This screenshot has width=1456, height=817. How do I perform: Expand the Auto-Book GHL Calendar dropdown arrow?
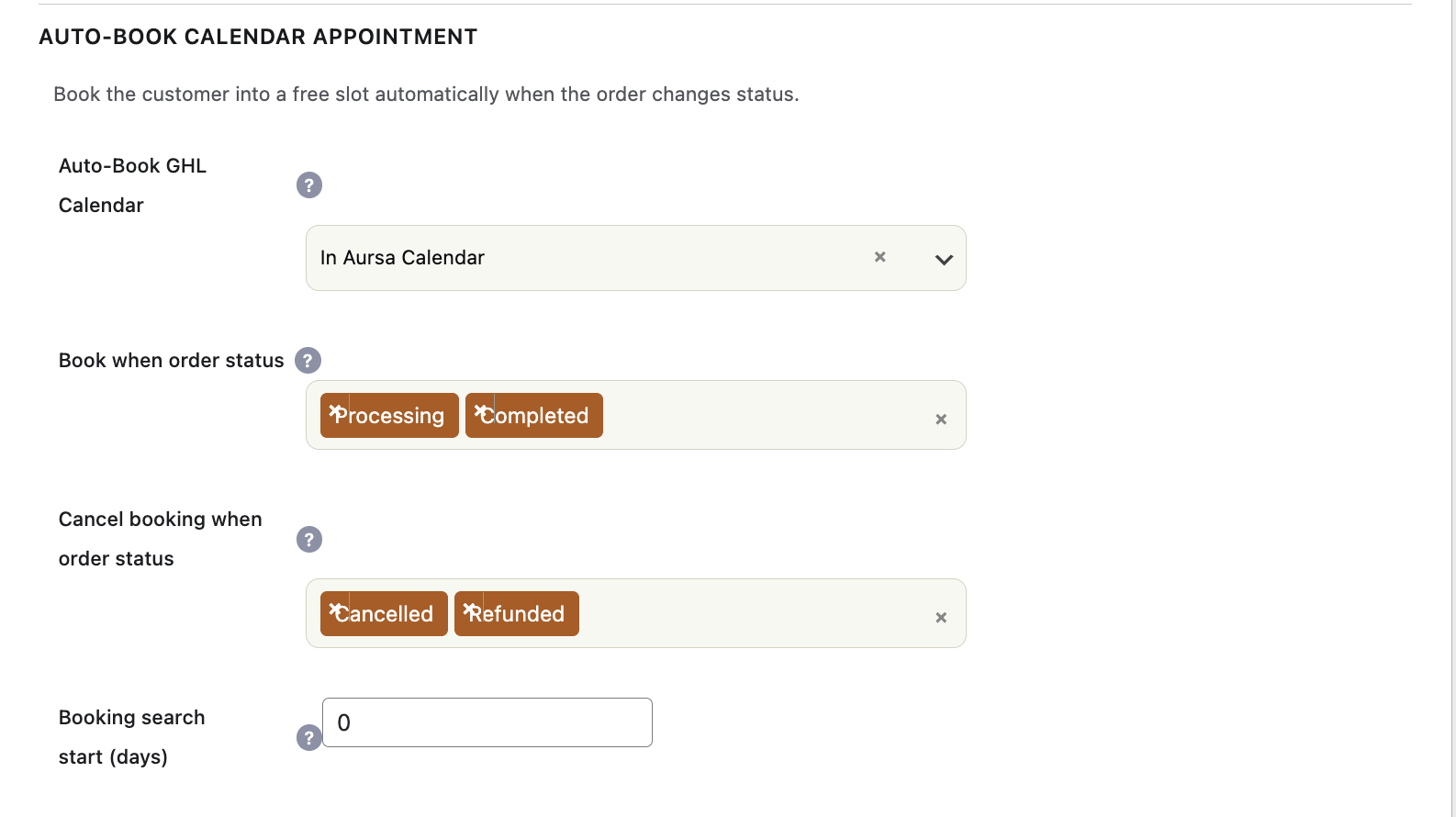[x=944, y=259]
